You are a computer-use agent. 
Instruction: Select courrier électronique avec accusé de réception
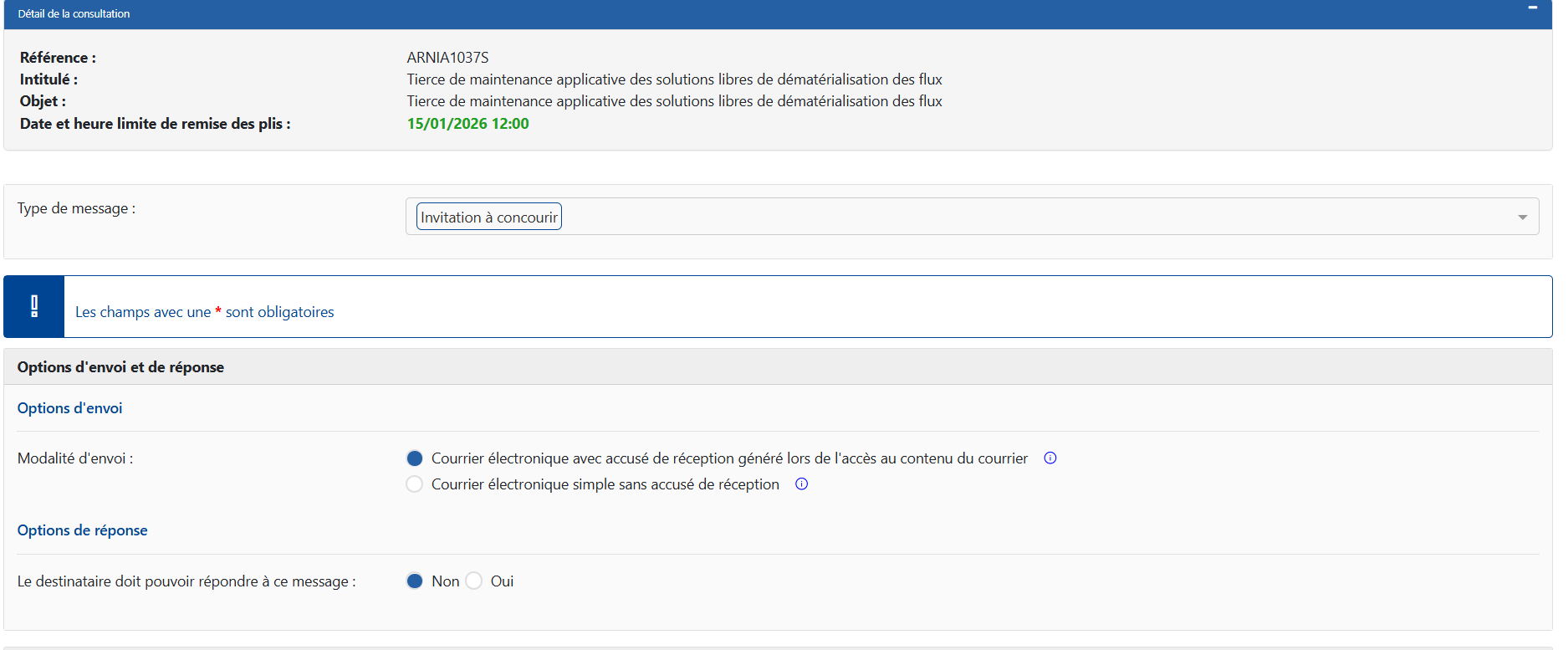pyautogui.click(x=415, y=458)
